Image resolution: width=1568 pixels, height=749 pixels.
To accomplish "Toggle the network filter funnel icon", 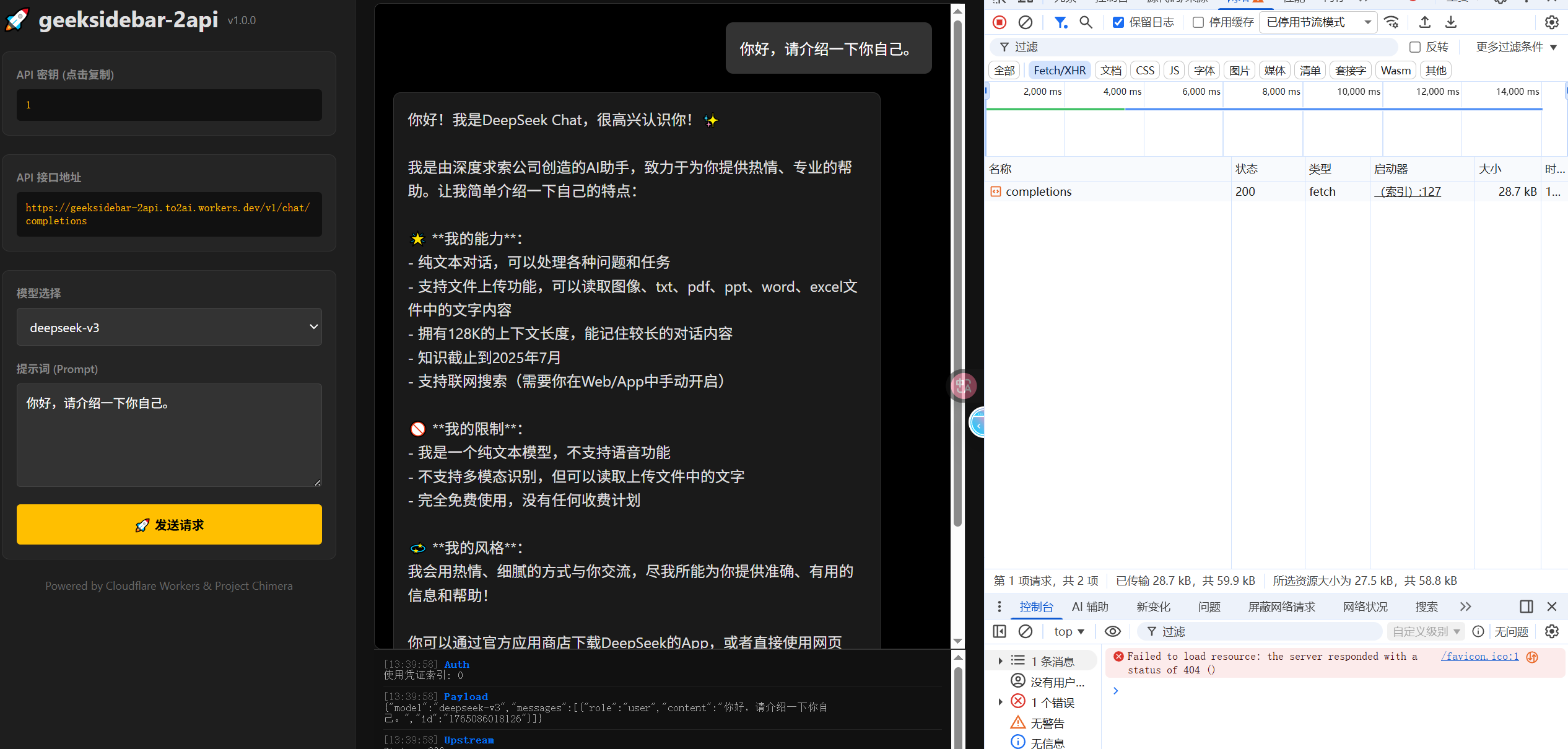I will click(x=1061, y=22).
